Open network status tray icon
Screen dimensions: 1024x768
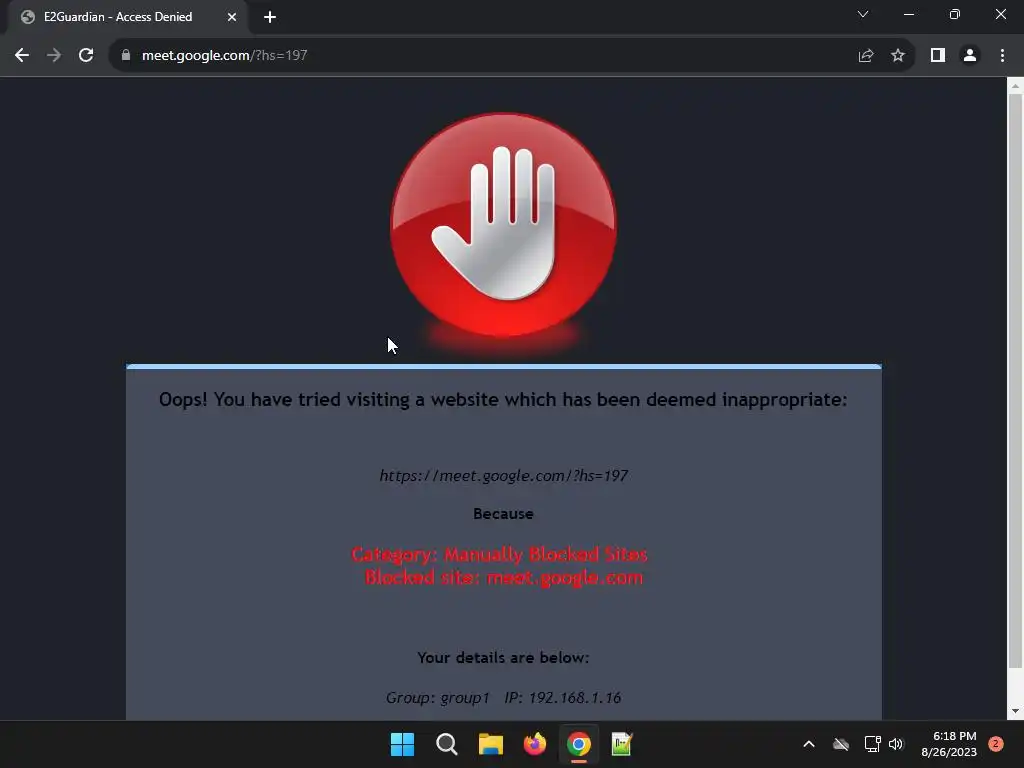click(872, 744)
